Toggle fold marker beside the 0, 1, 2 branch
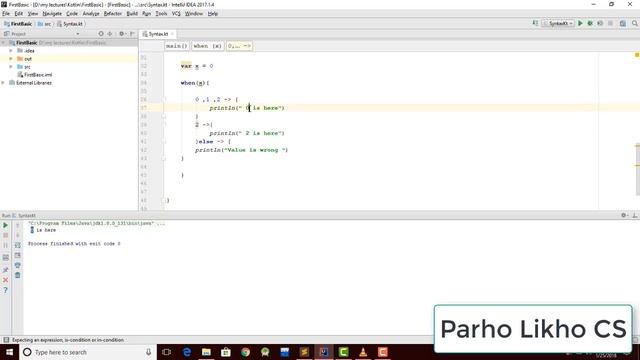 (x=164, y=100)
